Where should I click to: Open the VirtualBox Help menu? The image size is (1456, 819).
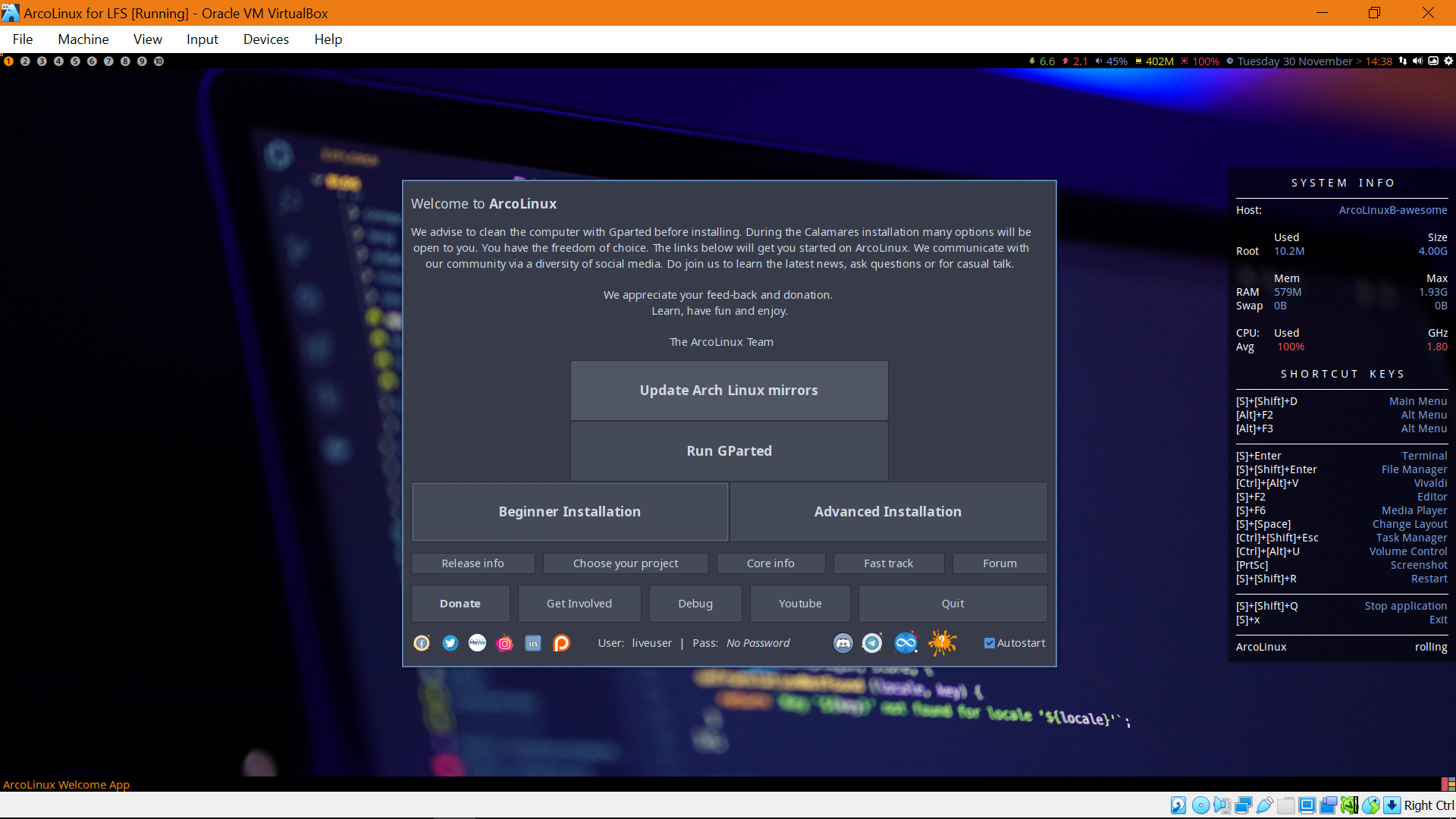pos(328,39)
